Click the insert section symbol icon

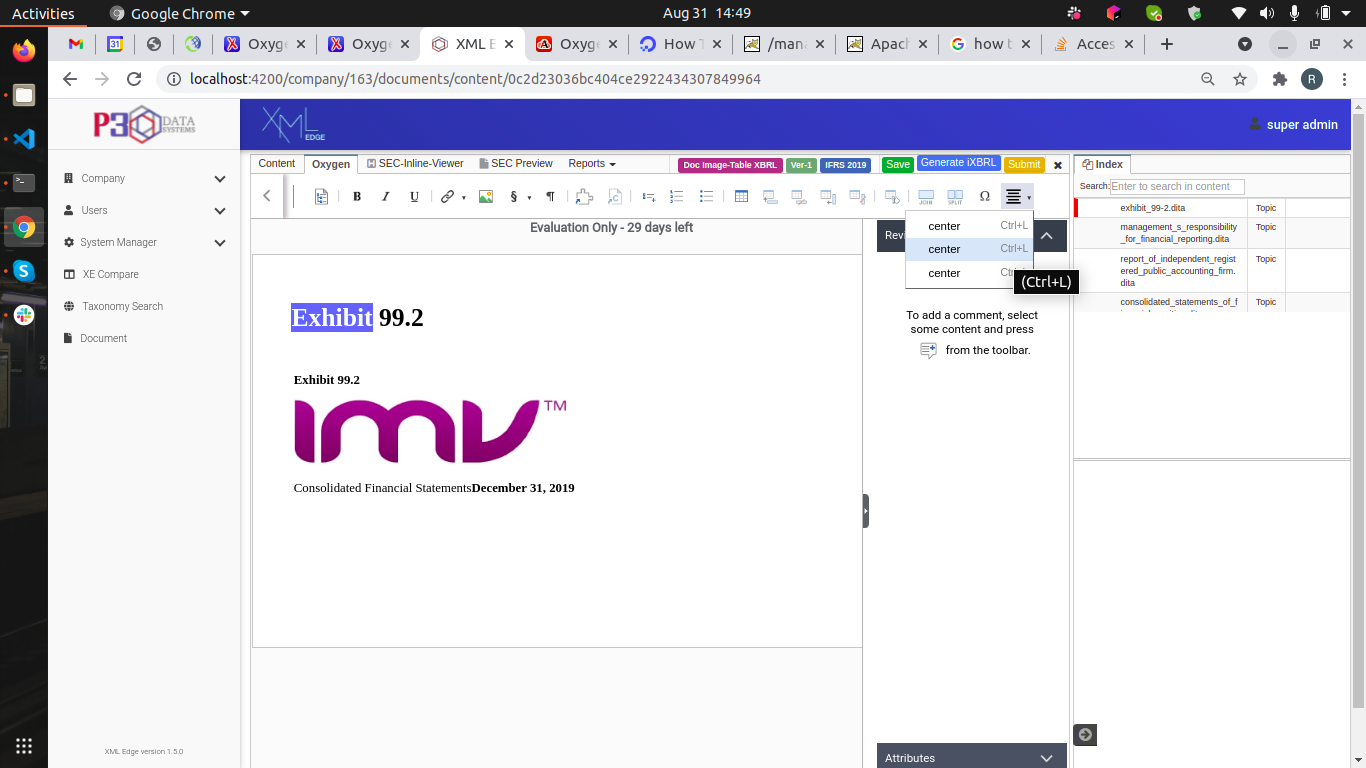[514, 196]
